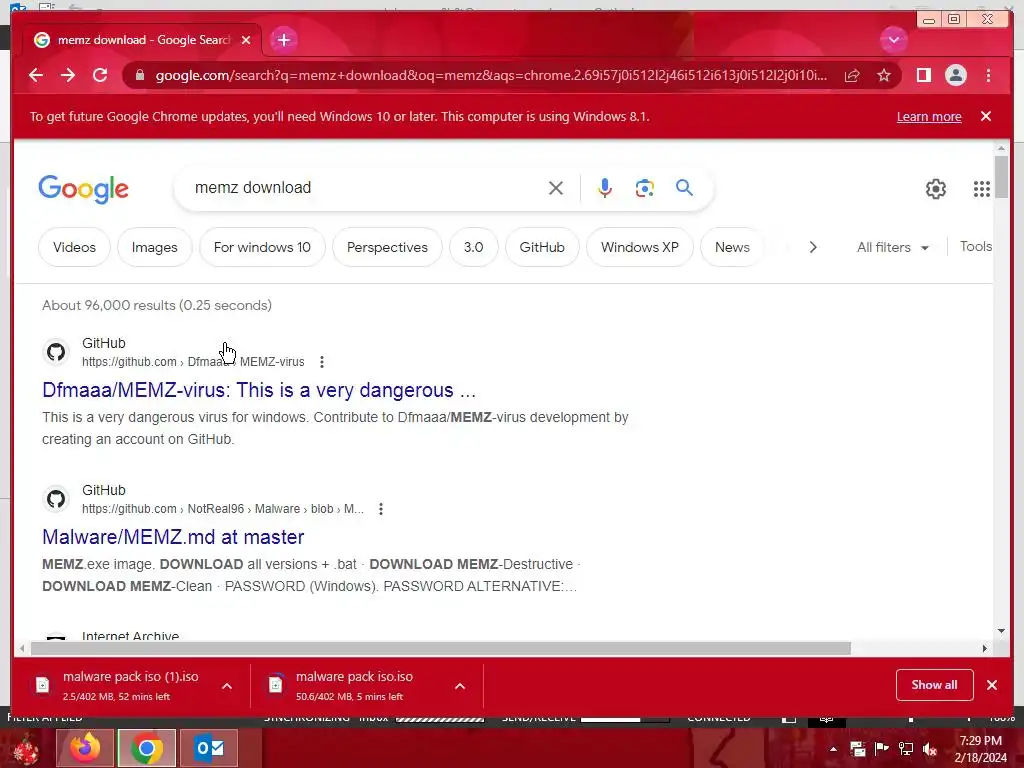Open the taskbar clock showing 7:29 PM
This screenshot has height=768, width=1024.
(980, 749)
